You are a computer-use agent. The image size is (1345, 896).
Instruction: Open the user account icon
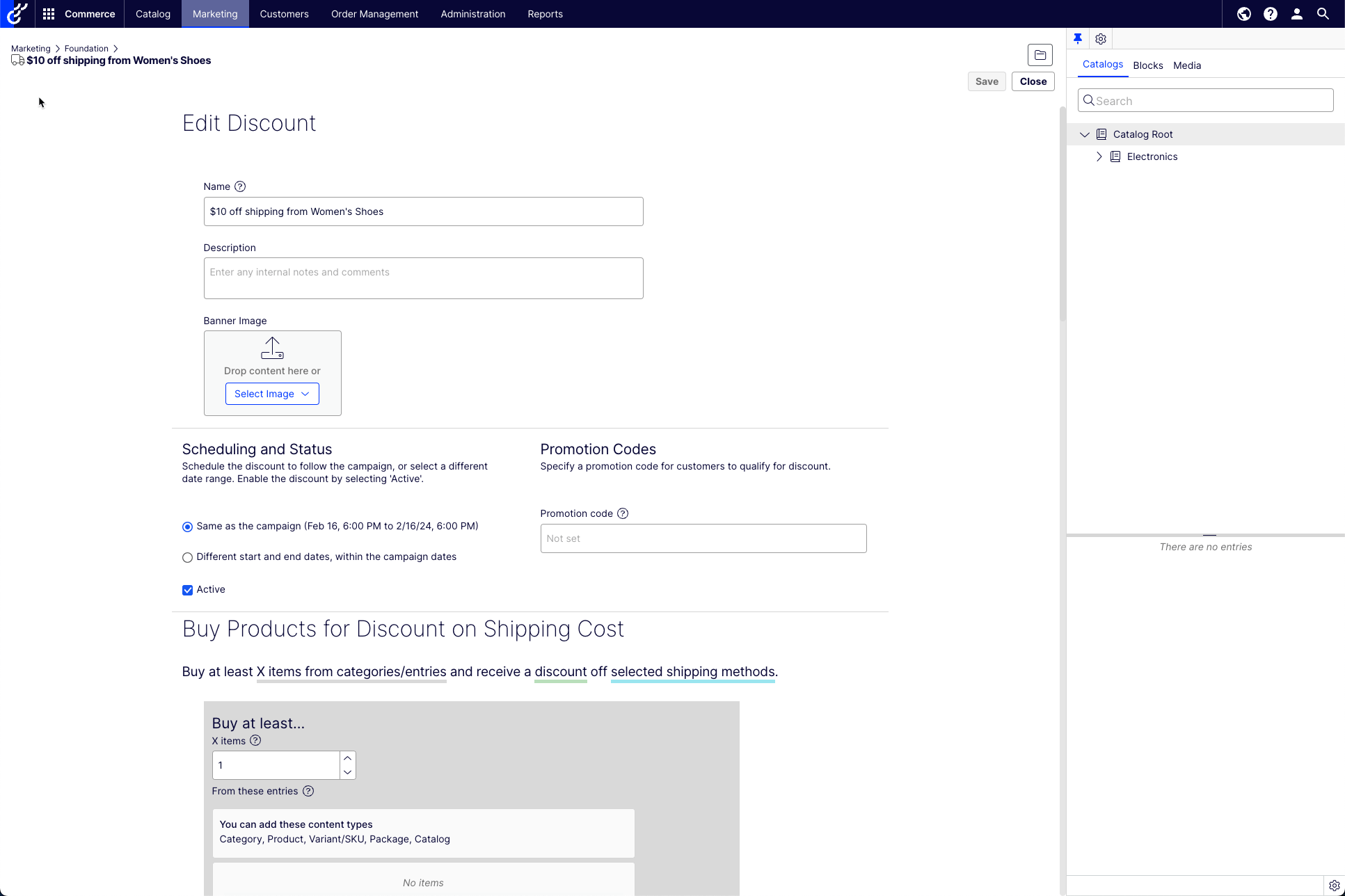pyautogui.click(x=1297, y=14)
